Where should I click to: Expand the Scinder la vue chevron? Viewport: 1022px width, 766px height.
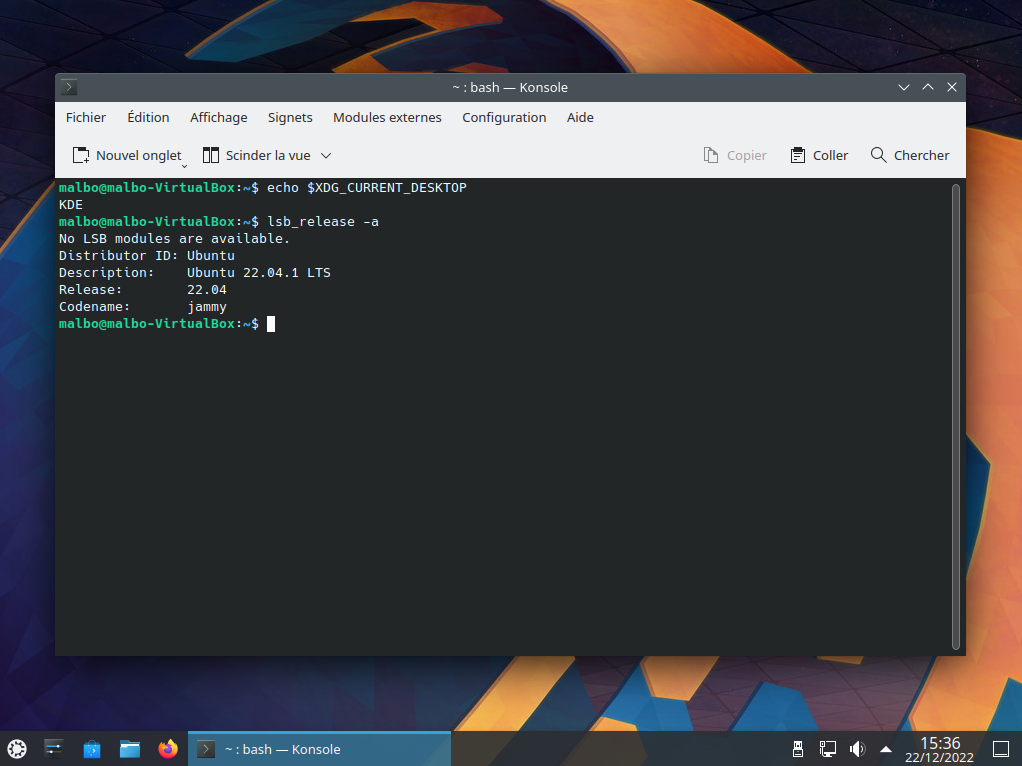click(x=326, y=155)
